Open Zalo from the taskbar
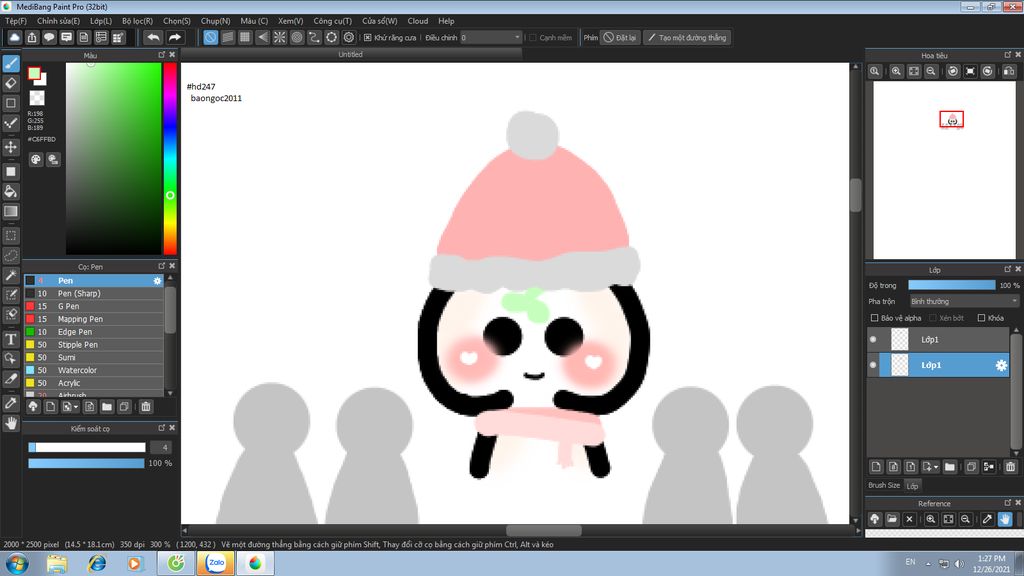The width and height of the screenshot is (1024, 576). (216, 563)
